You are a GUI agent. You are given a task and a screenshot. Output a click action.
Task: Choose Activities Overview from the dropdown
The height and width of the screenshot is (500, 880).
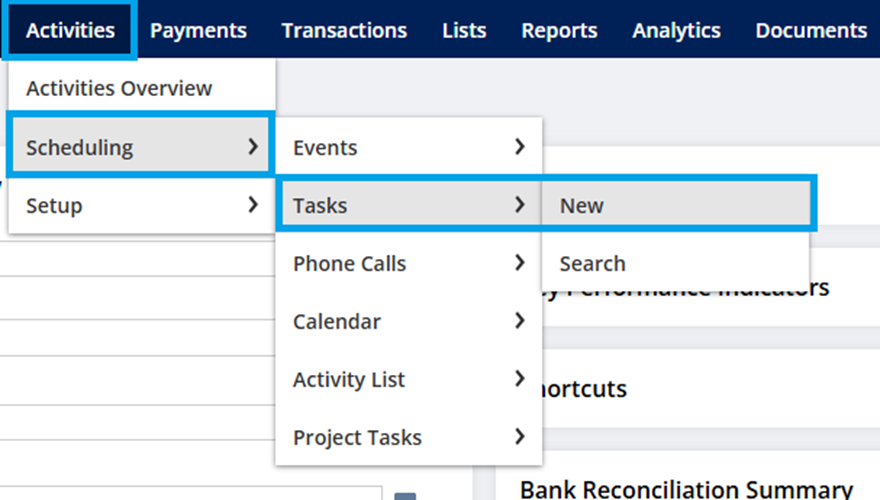tap(119, 88)
